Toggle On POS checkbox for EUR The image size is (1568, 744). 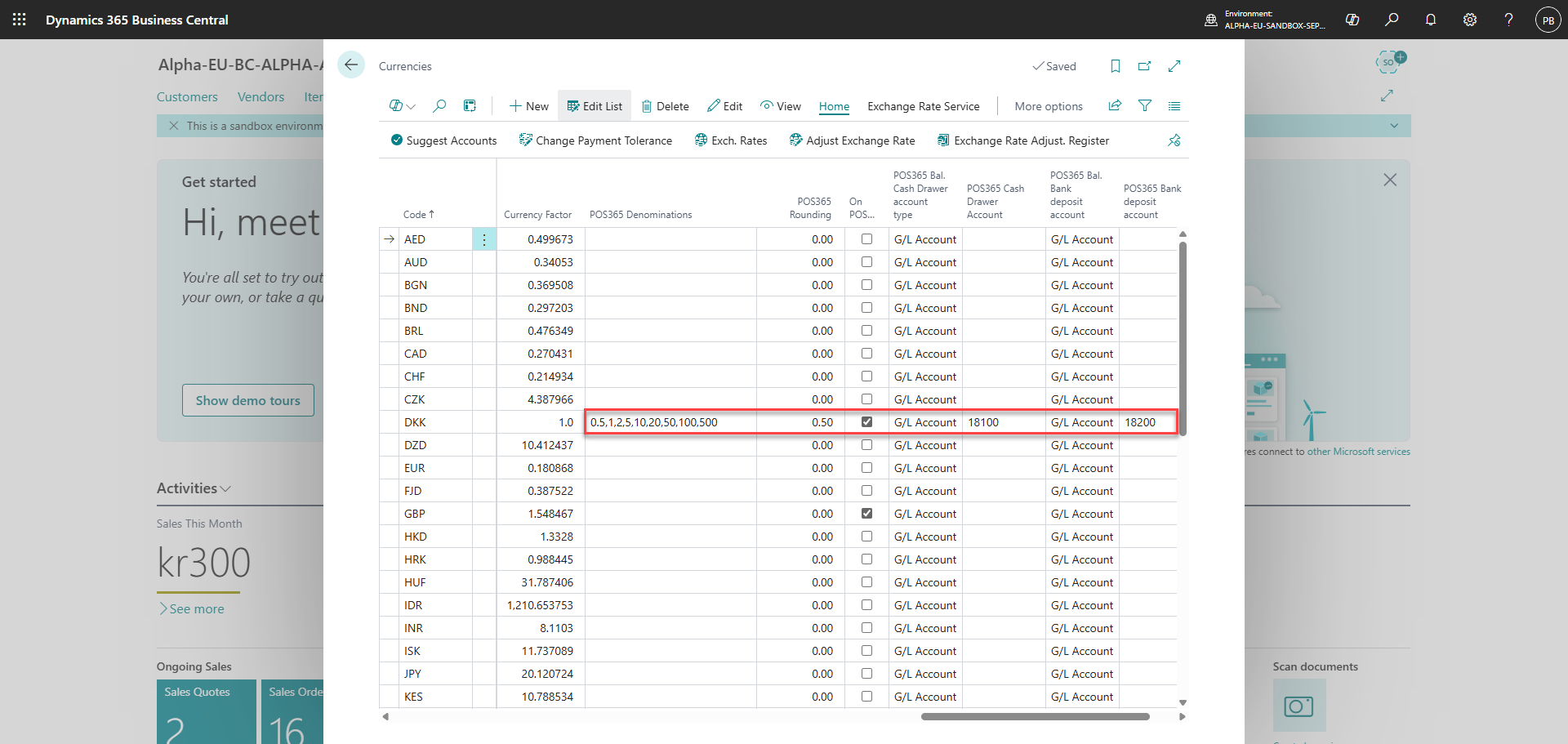point(866,468)
